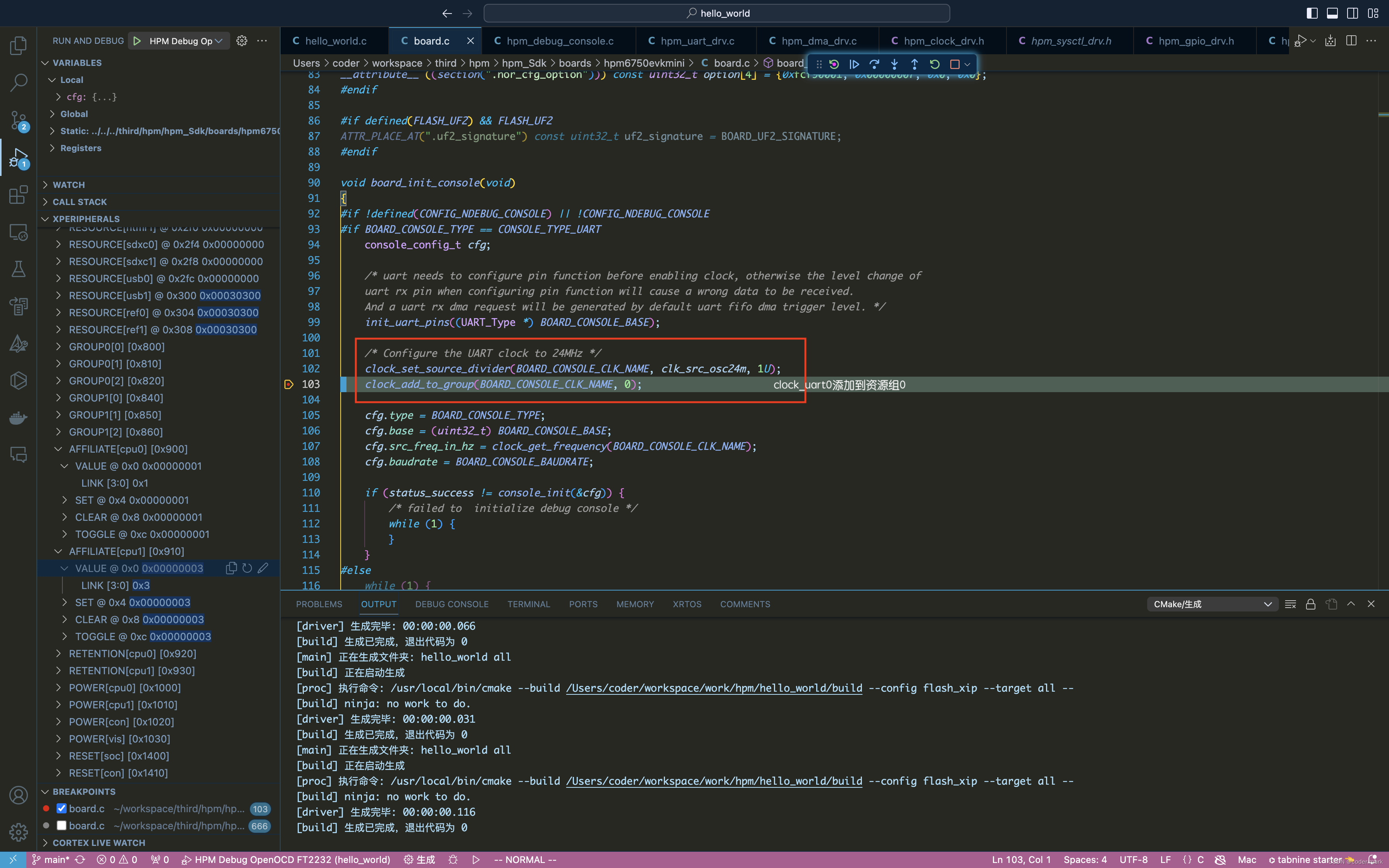
Task: Open the TERMINAL panel tab
Action: pos(528,604)
